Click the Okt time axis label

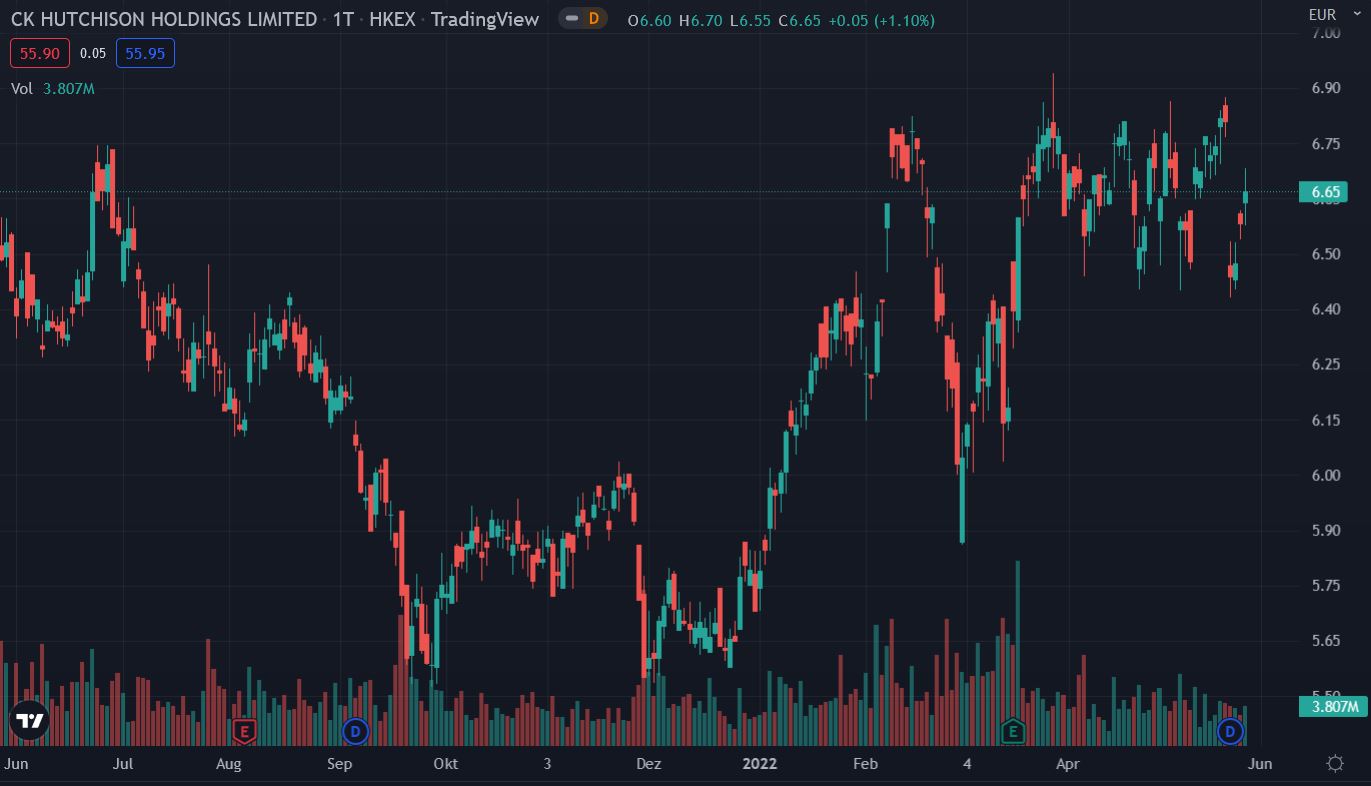coord(446,764)
